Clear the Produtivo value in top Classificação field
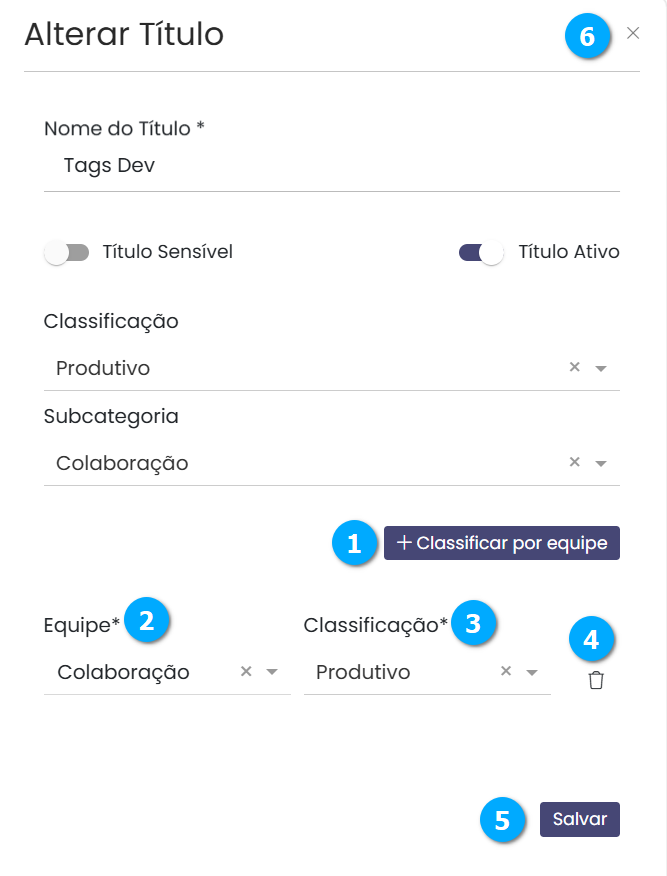This screenshot has height=876, width=667. pyautogui.click(x=574, y=366)
